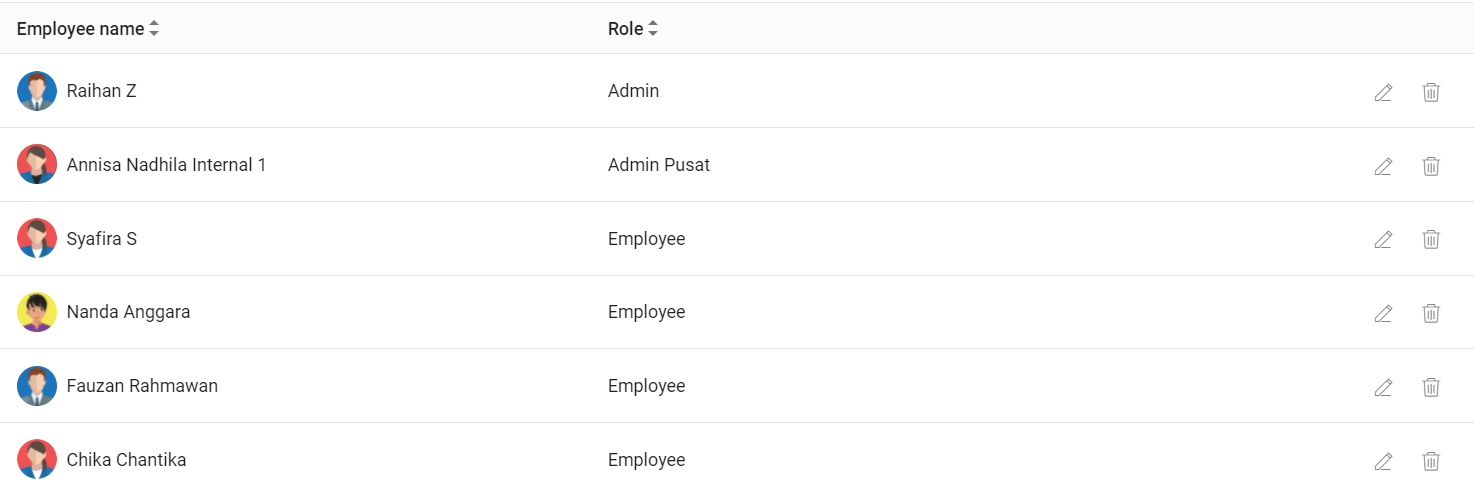
Task: Click edit pencil for Annisa Nadhila Internal 1
Action: click(x=1383, y=166)
